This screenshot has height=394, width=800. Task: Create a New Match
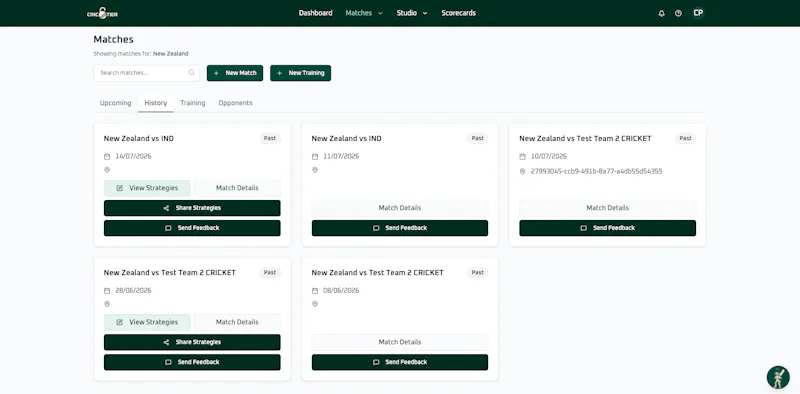pyautogui.click(x=235, y=73)
